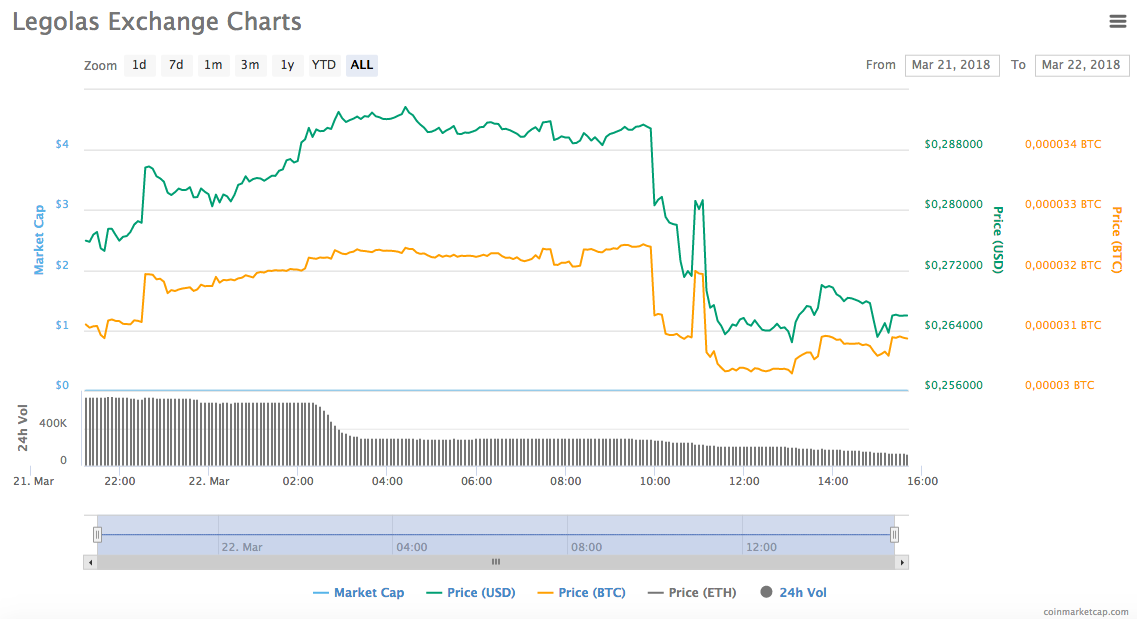Click the navigator 08:00 label
The width and height of the screenshot is (1137, 619).
click(586, 547)
